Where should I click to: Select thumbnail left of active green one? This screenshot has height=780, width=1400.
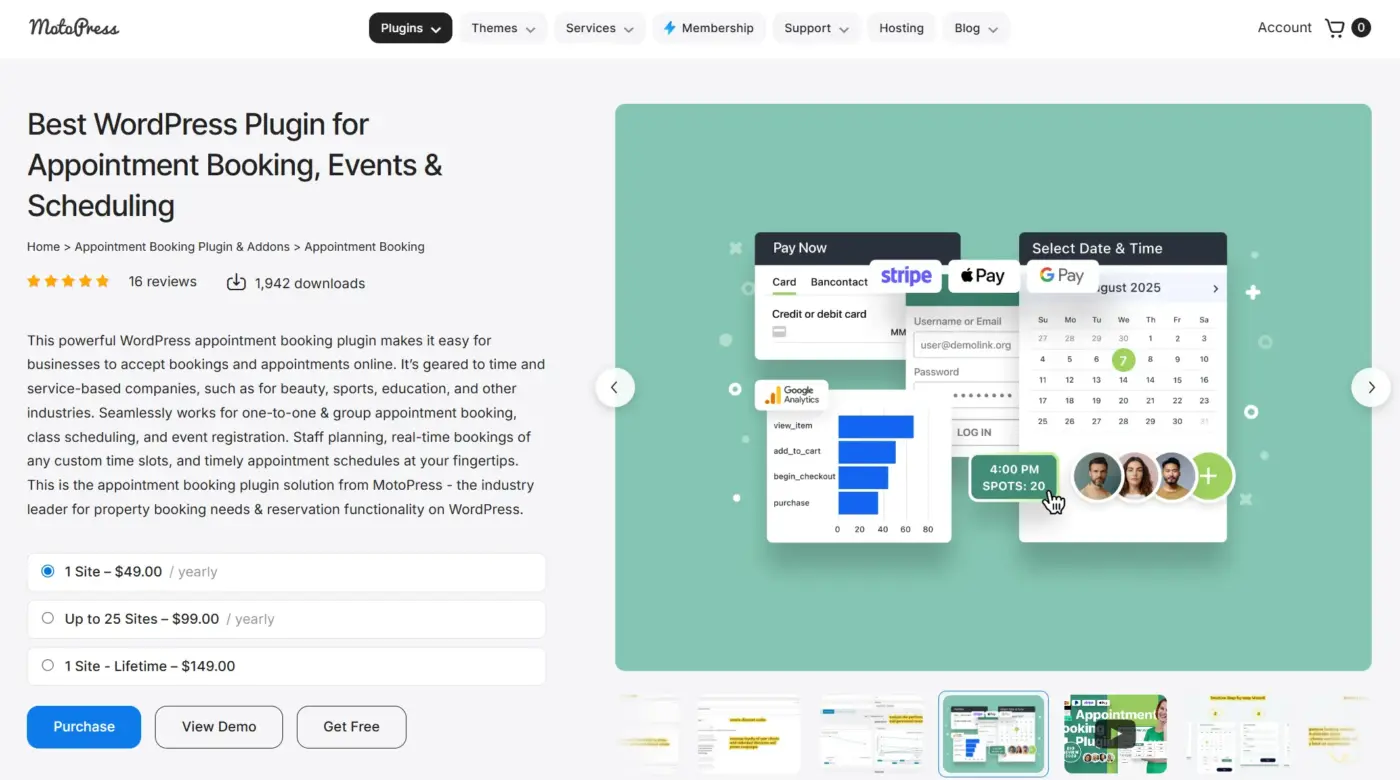(x=872, y=734)
